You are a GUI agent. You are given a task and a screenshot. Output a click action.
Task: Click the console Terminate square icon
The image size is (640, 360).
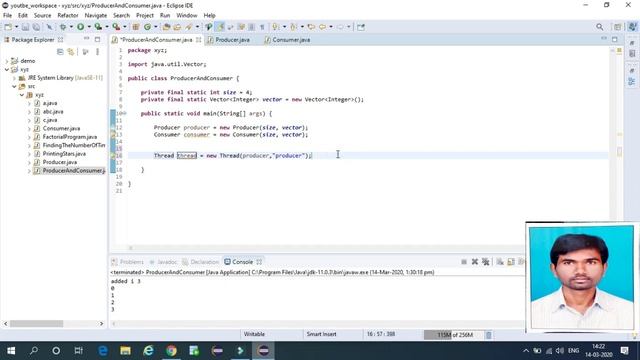click(x=464, y=262)
